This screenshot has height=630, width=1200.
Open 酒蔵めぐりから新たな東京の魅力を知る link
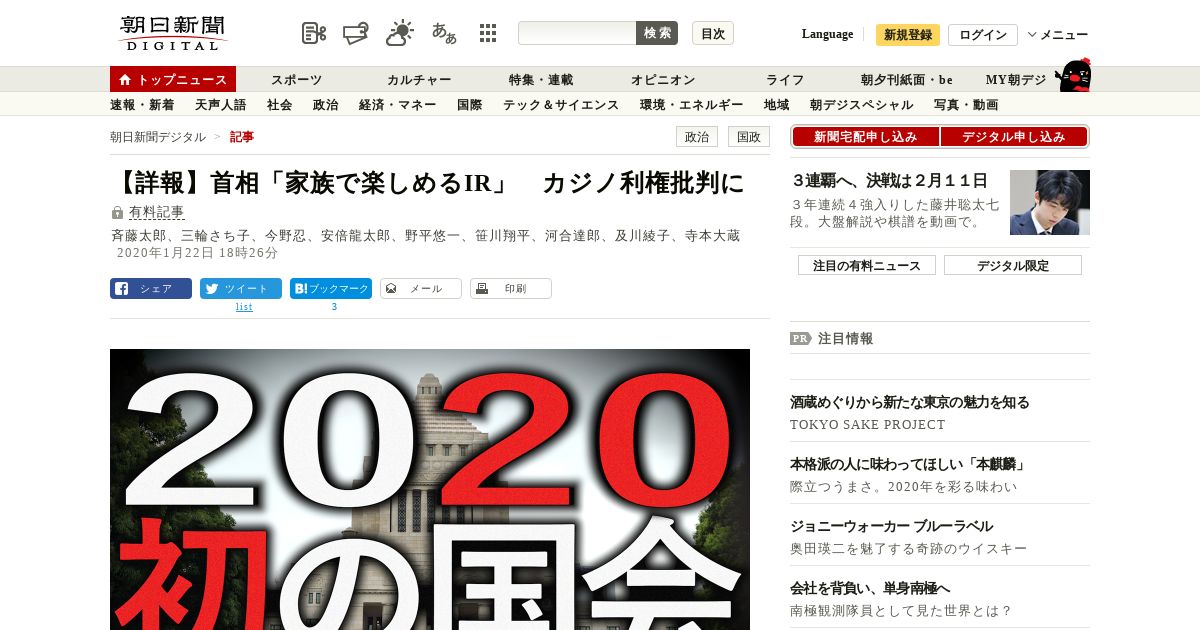[910, 402]
